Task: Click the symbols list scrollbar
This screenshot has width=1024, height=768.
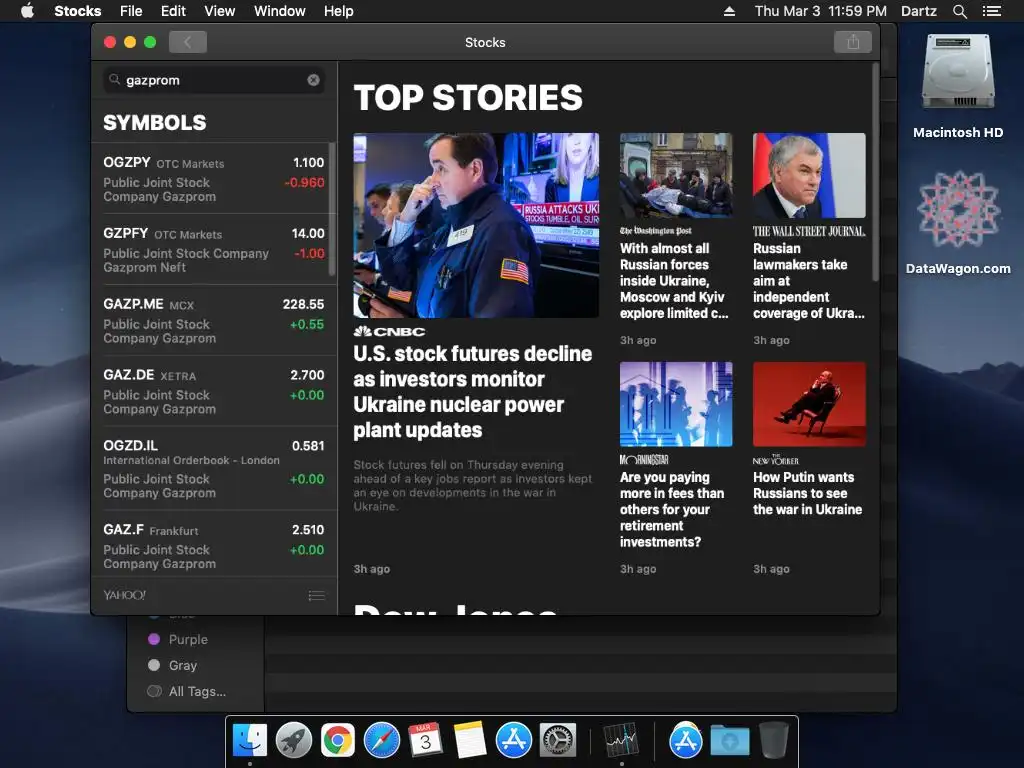Action: pyautogui.click(x=332, y=209)
